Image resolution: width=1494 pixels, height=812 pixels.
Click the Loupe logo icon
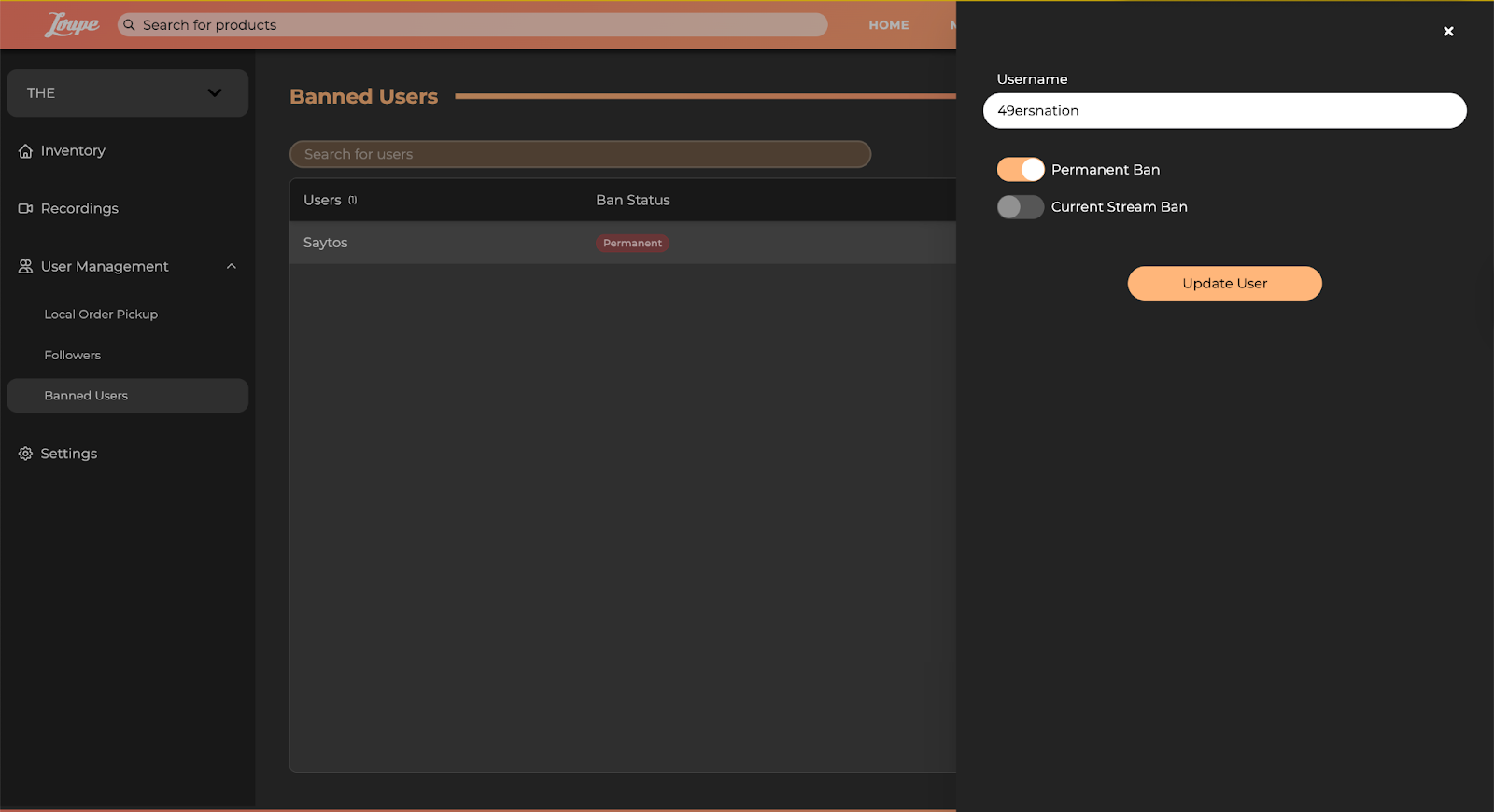(x=72, y=25)
